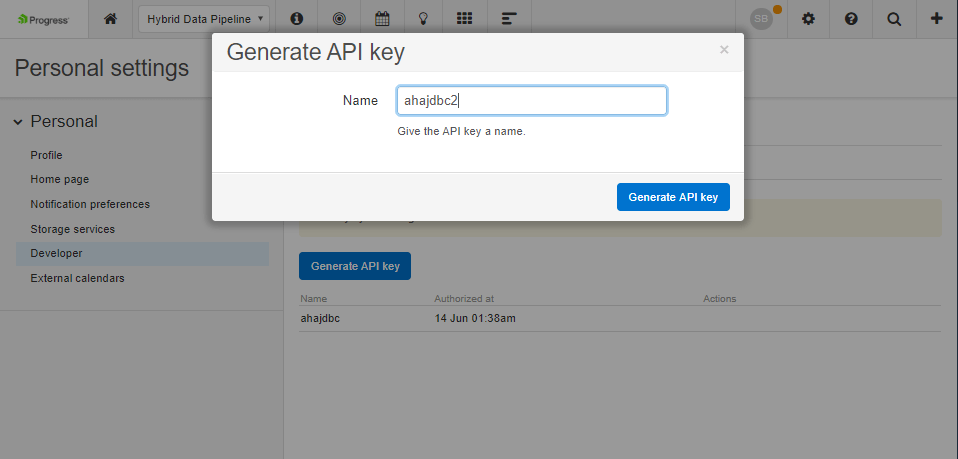Open the SB user avatar menu
The height and width of the screenshot is (459, 958).
tap(763, 18)
